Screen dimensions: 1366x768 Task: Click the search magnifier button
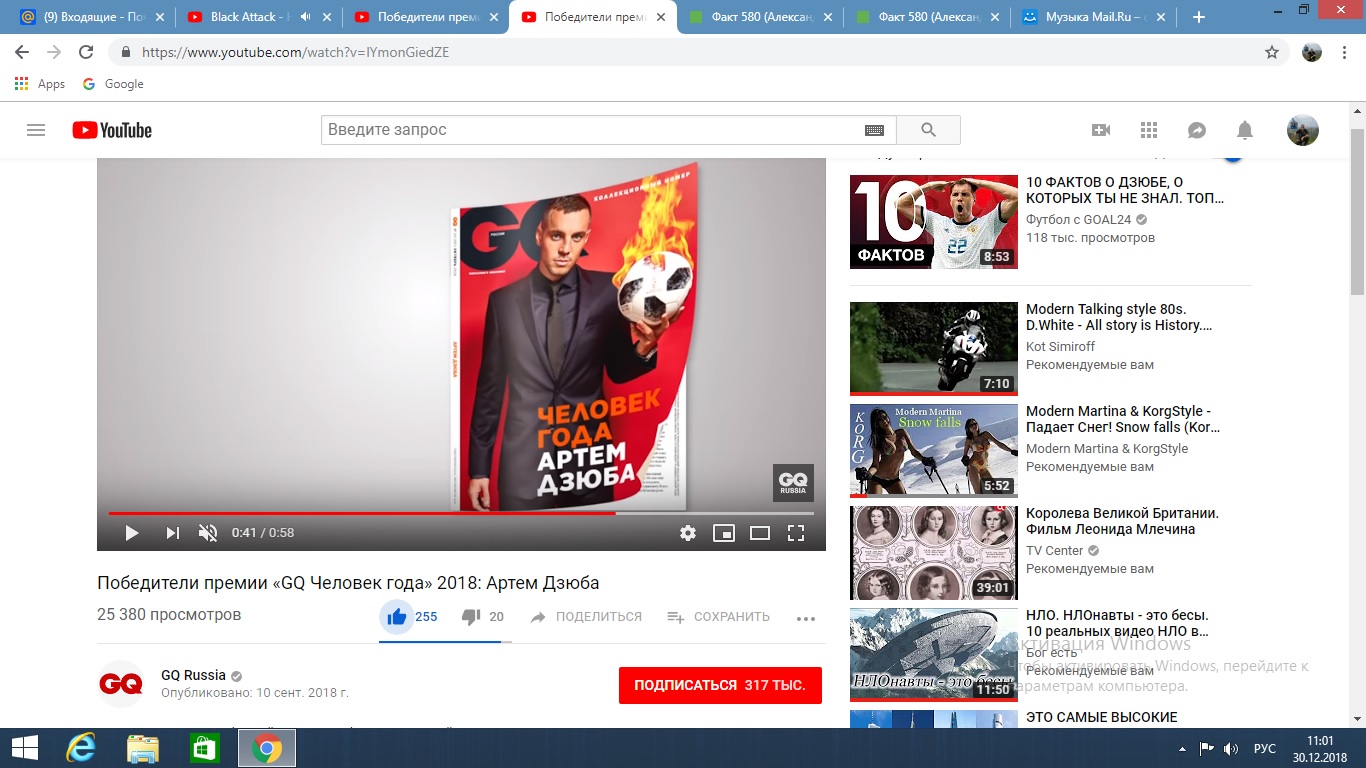(x=928, y=130)
